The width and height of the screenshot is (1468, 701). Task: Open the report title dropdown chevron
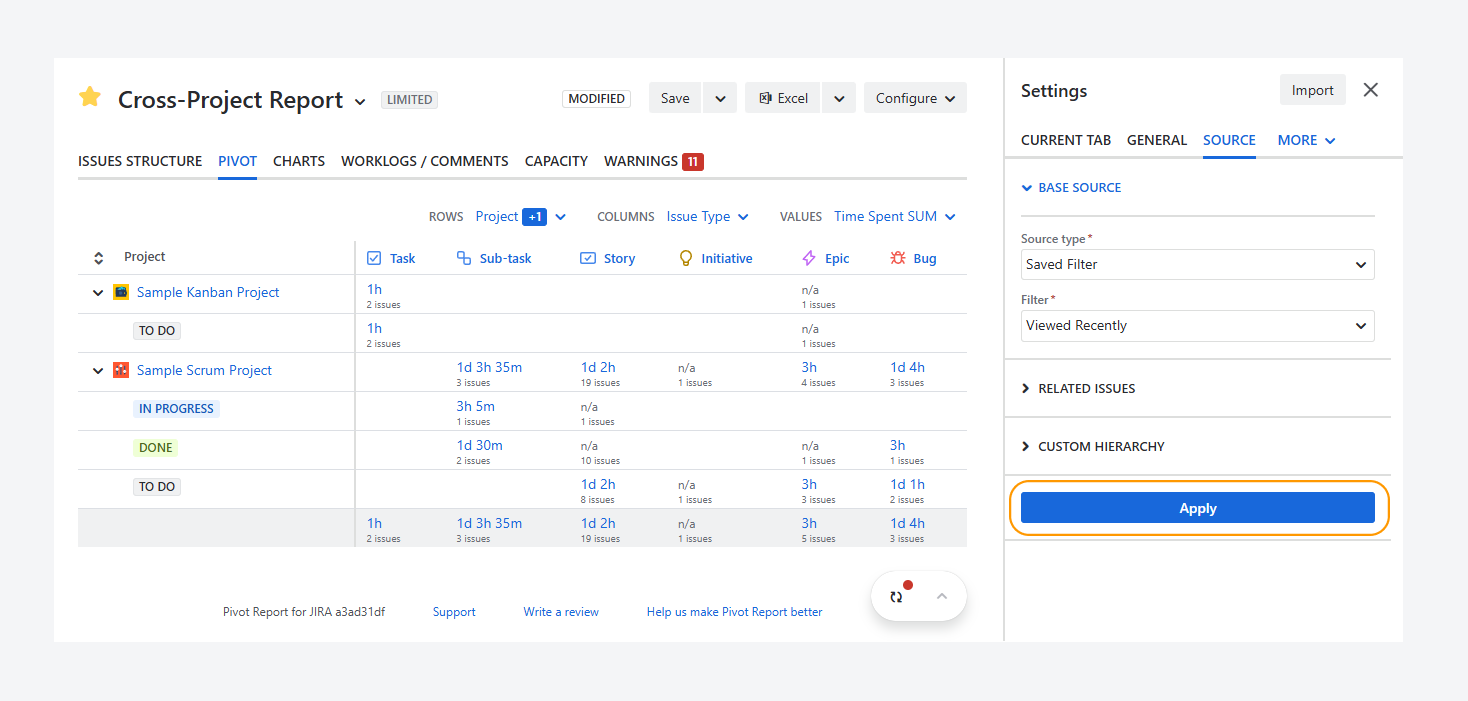point(361,101)
